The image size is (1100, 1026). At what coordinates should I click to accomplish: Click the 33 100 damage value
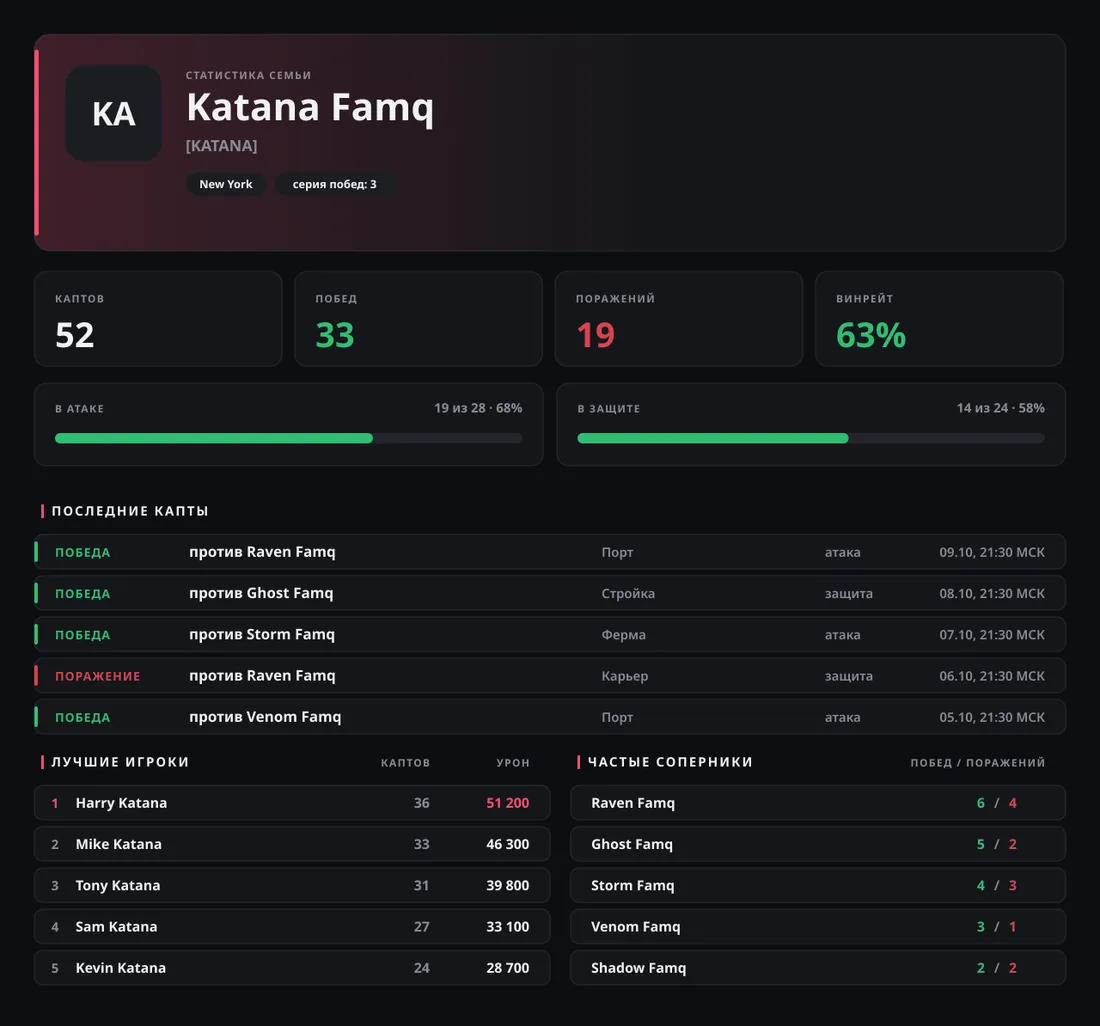click(507, 926)
